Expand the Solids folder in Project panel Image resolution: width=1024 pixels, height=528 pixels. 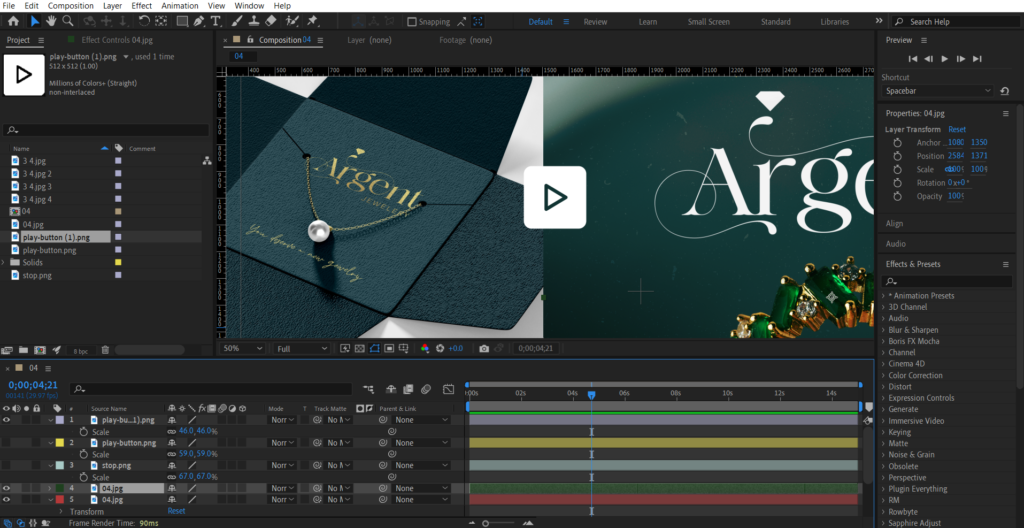5,262
